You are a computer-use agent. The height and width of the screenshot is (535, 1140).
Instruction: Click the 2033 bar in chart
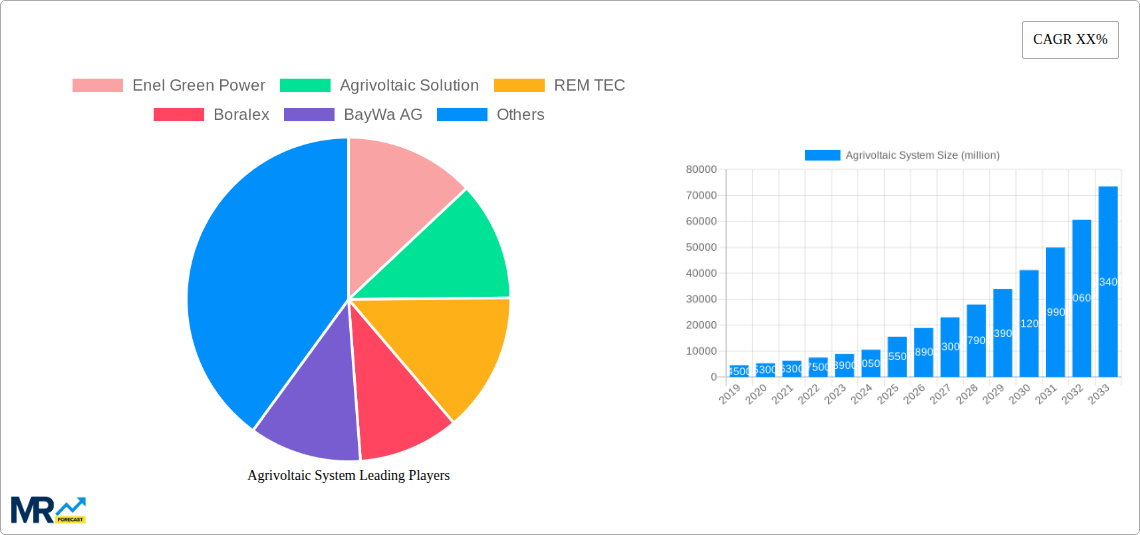pos(1108,282)
